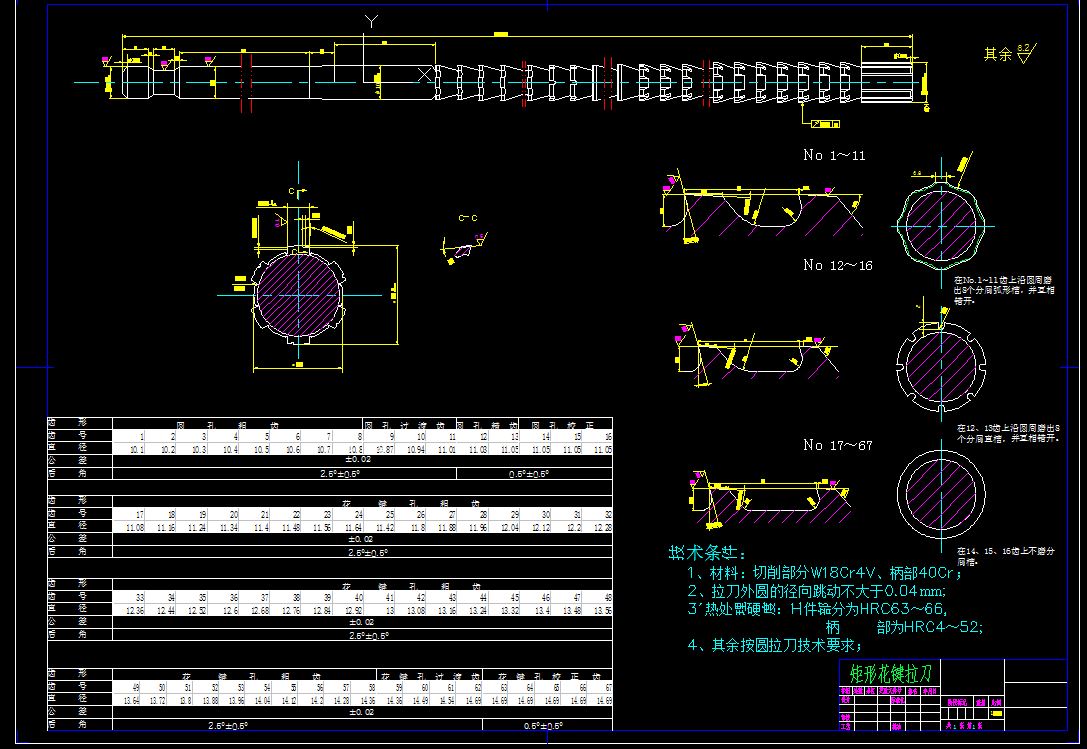This screenshot has width=1087, height=749.
Task: Select technical note 4 其余按圆拉刀技术要求
Action: pos(775,646)
